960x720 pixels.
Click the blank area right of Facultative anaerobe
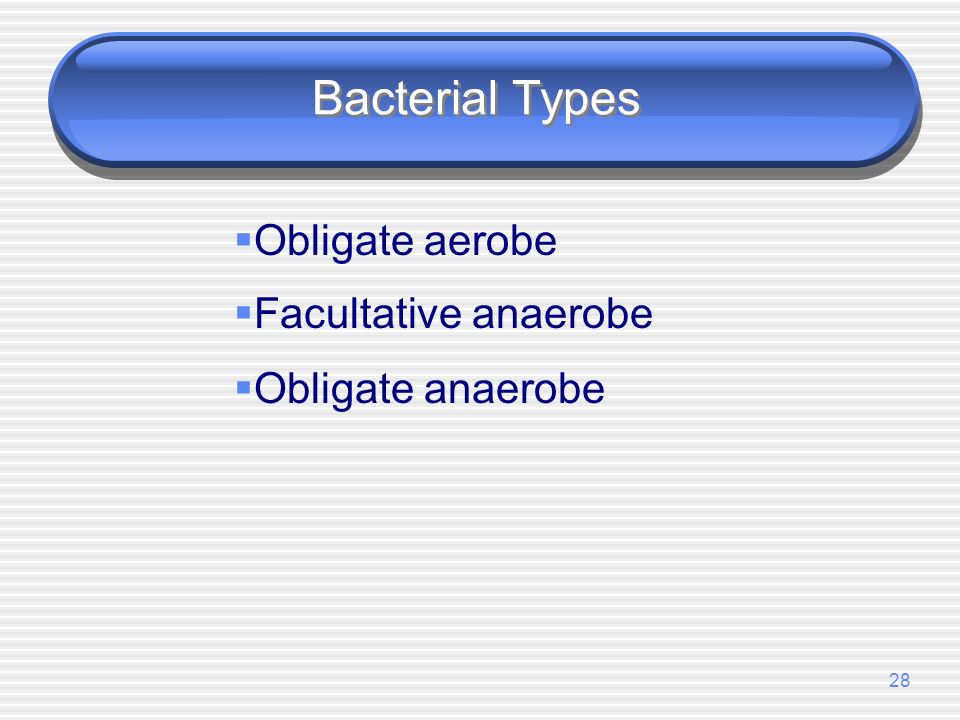point(796,313)
